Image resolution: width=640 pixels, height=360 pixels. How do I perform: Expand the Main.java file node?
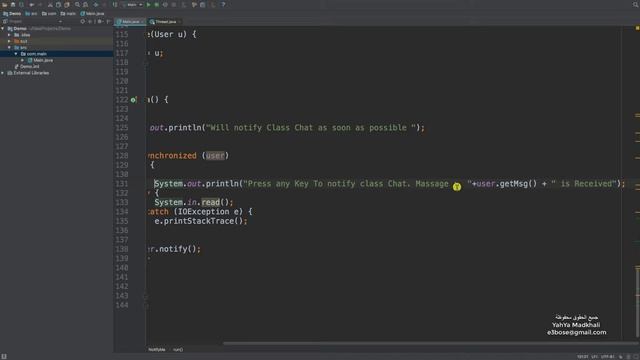point(22,60)
